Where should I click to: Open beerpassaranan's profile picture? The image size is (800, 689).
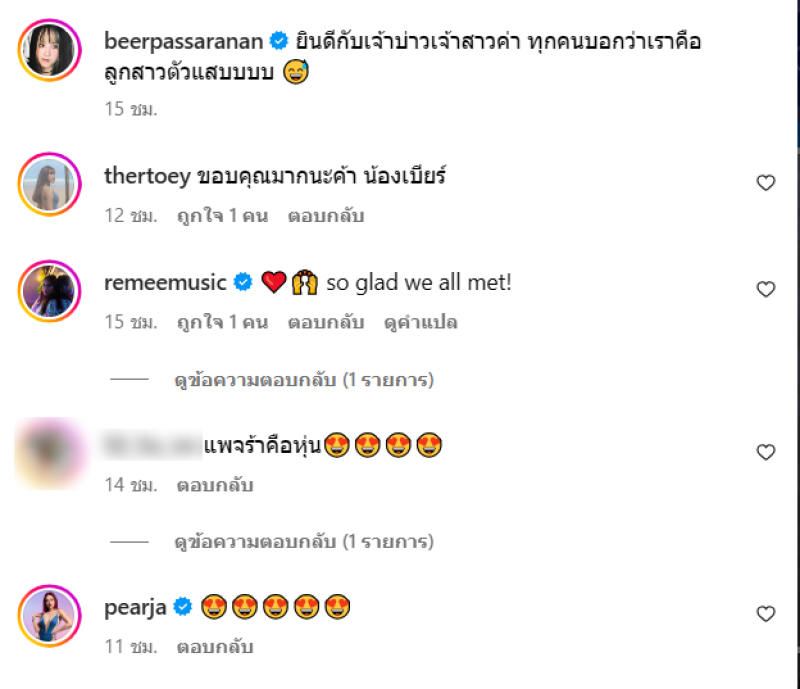point(49,50)
